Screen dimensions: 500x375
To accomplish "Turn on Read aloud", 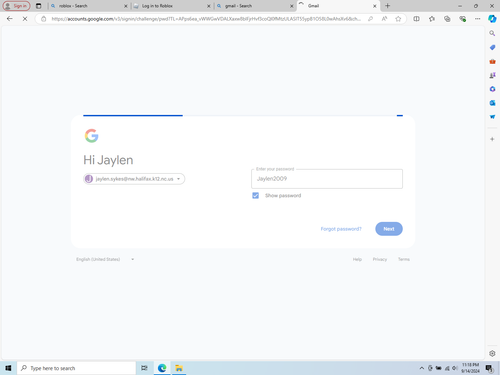I will point(384,19).
